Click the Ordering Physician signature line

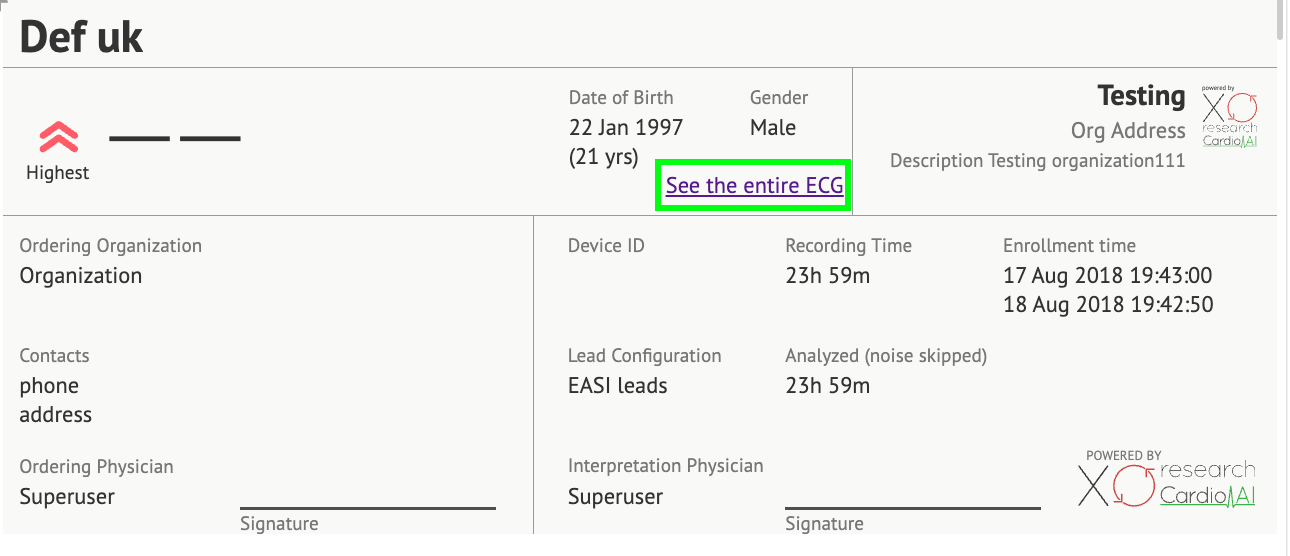[x=367, y=508]
